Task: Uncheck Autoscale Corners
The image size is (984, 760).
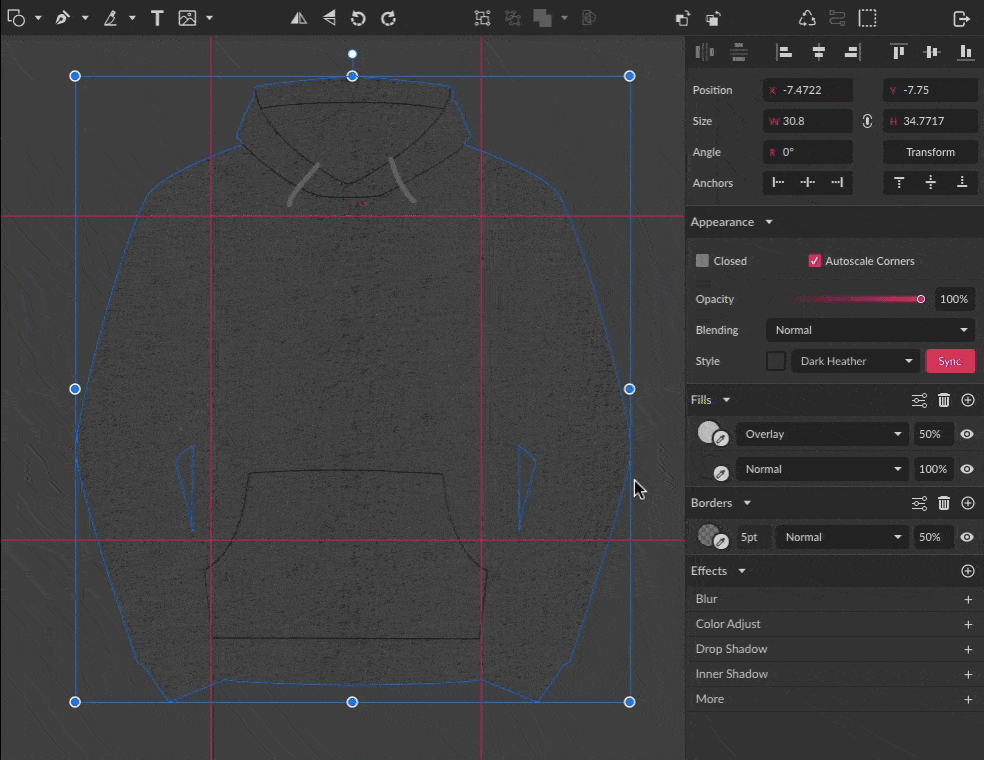Action: pos(815,261)
